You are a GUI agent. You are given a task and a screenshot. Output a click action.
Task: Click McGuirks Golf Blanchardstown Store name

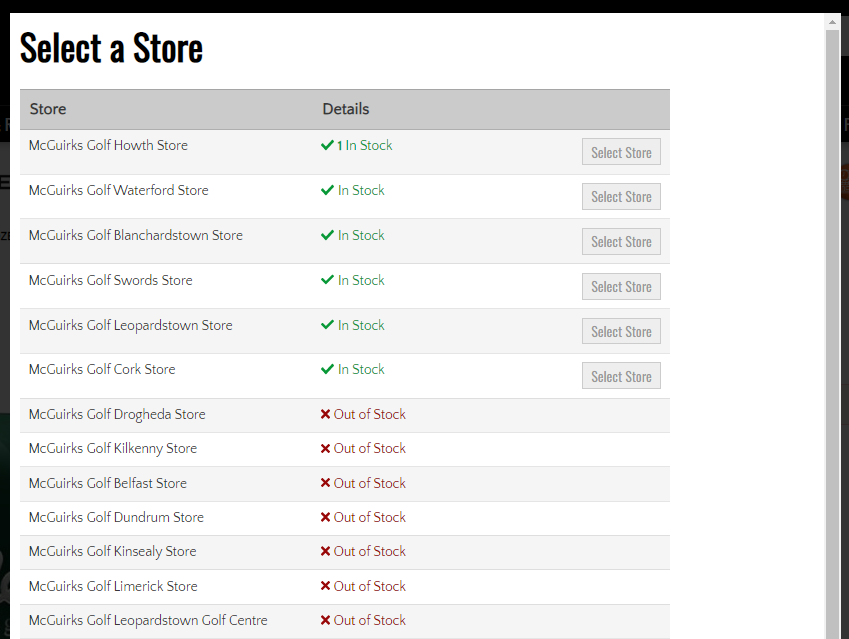click(136, 235)
